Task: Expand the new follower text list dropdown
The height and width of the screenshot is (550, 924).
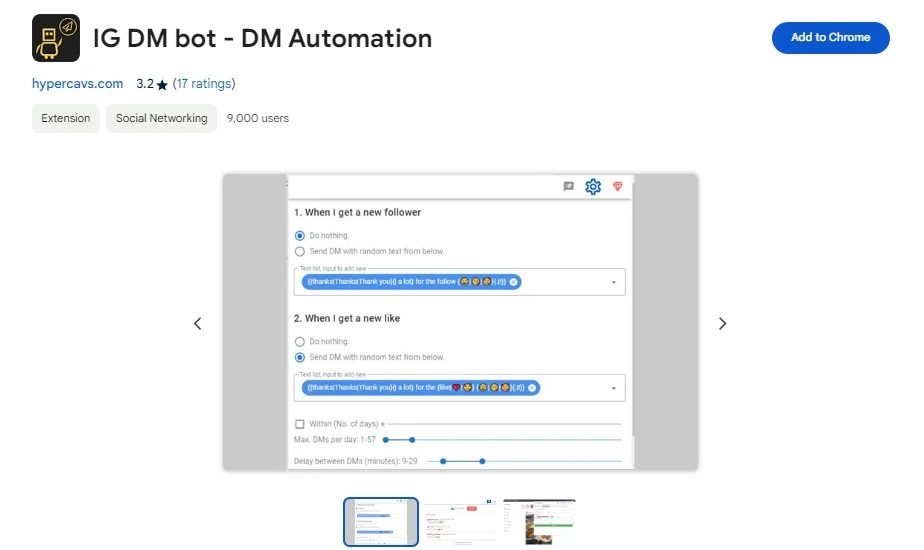Action: pyautogui.click(x=613, y=282)
